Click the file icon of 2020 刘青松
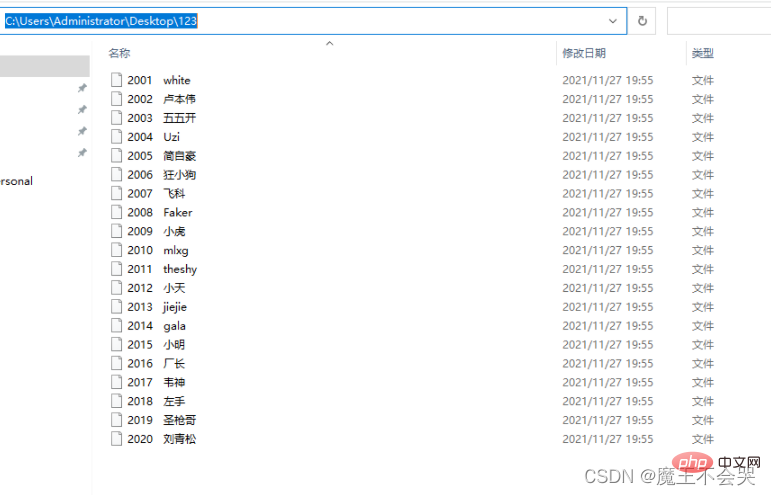Screen dimensions: 771x495 (x=117, y=439)
